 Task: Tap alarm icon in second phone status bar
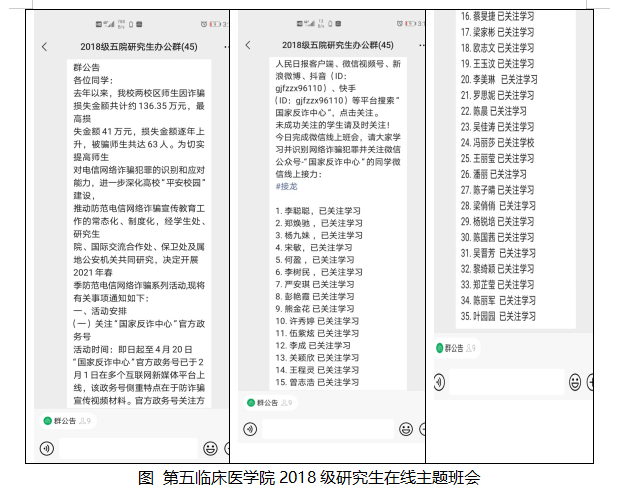(400, 24)
